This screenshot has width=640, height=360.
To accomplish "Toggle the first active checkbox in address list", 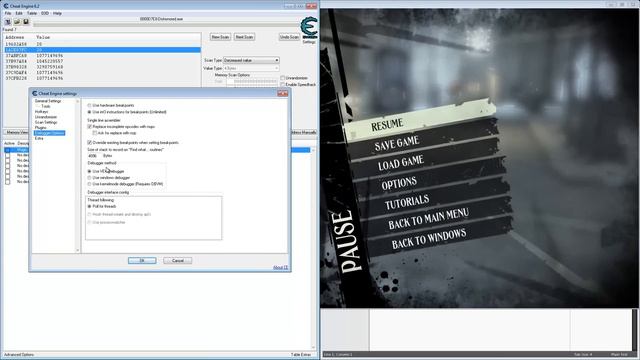I will pyautogui.click(x=7, y=150).
